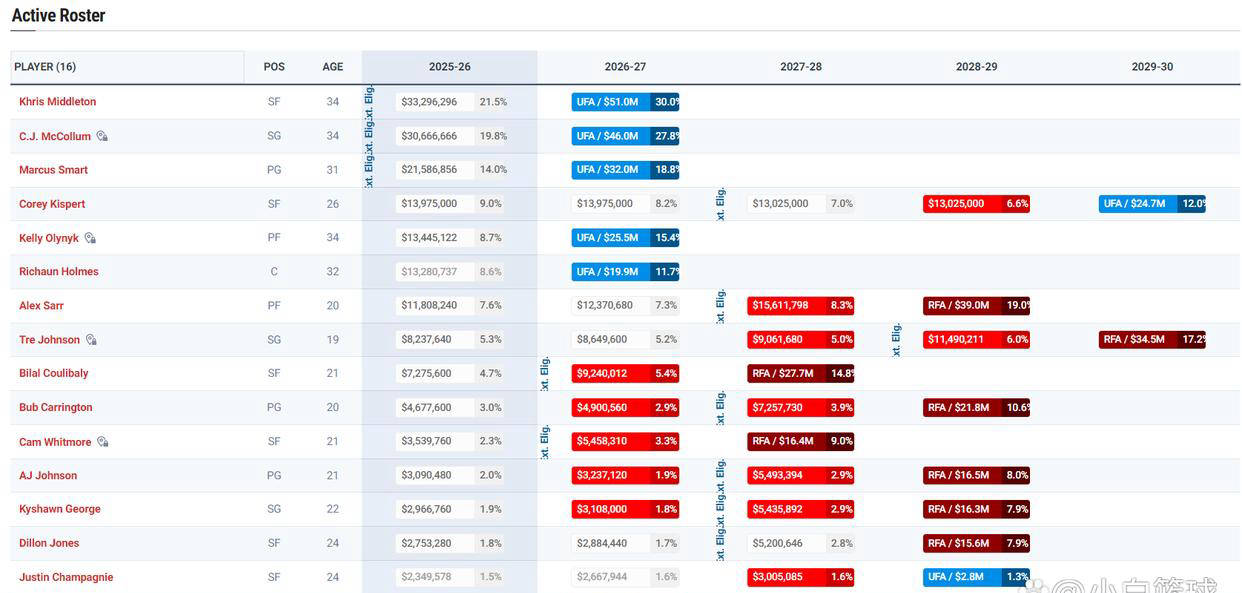1242x593 pixels.
Task: Click Justin Champagnie's UFA / $2.8M badge
Action: 976,577
